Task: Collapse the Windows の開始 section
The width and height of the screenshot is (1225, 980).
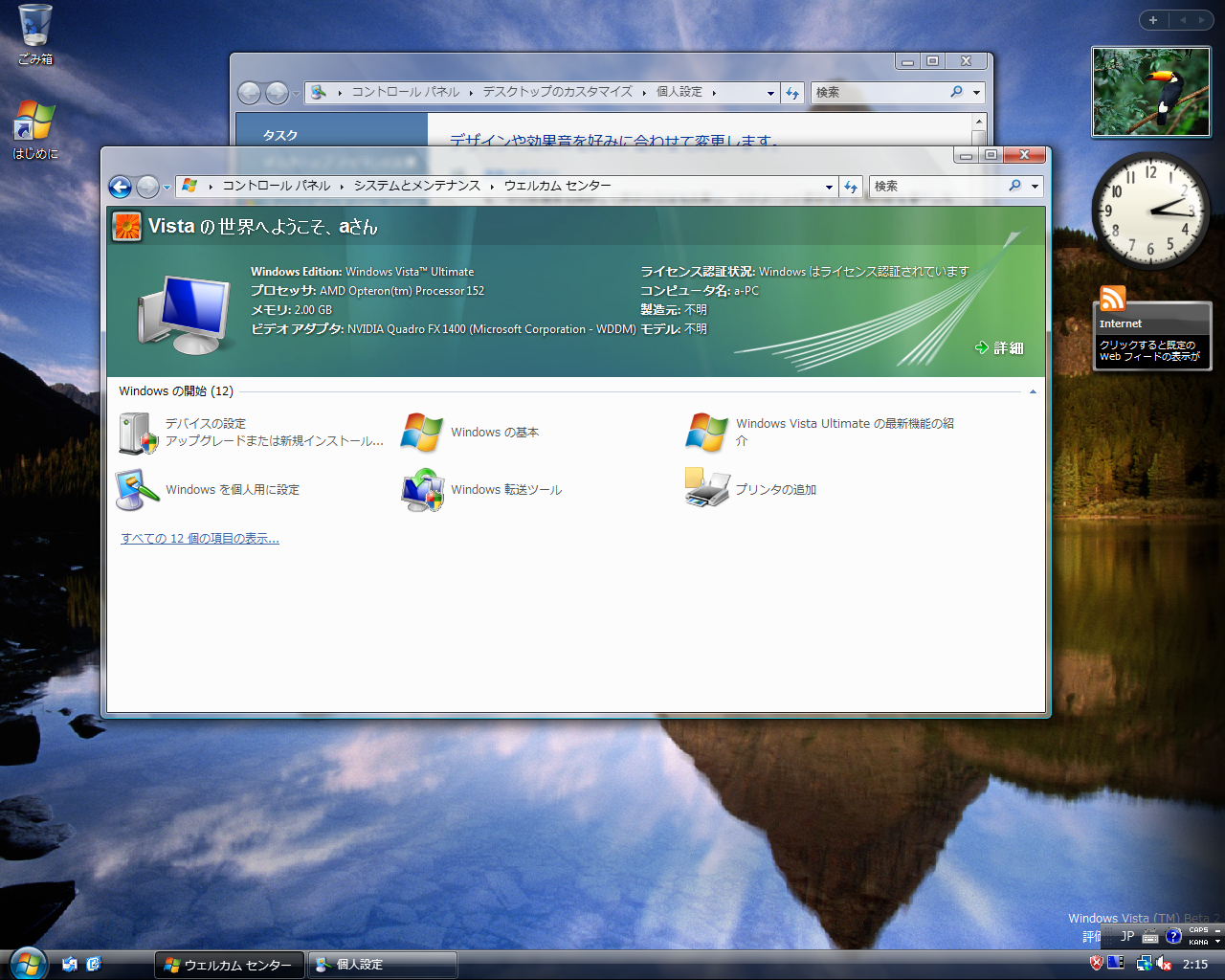Action: (1033, 391)
